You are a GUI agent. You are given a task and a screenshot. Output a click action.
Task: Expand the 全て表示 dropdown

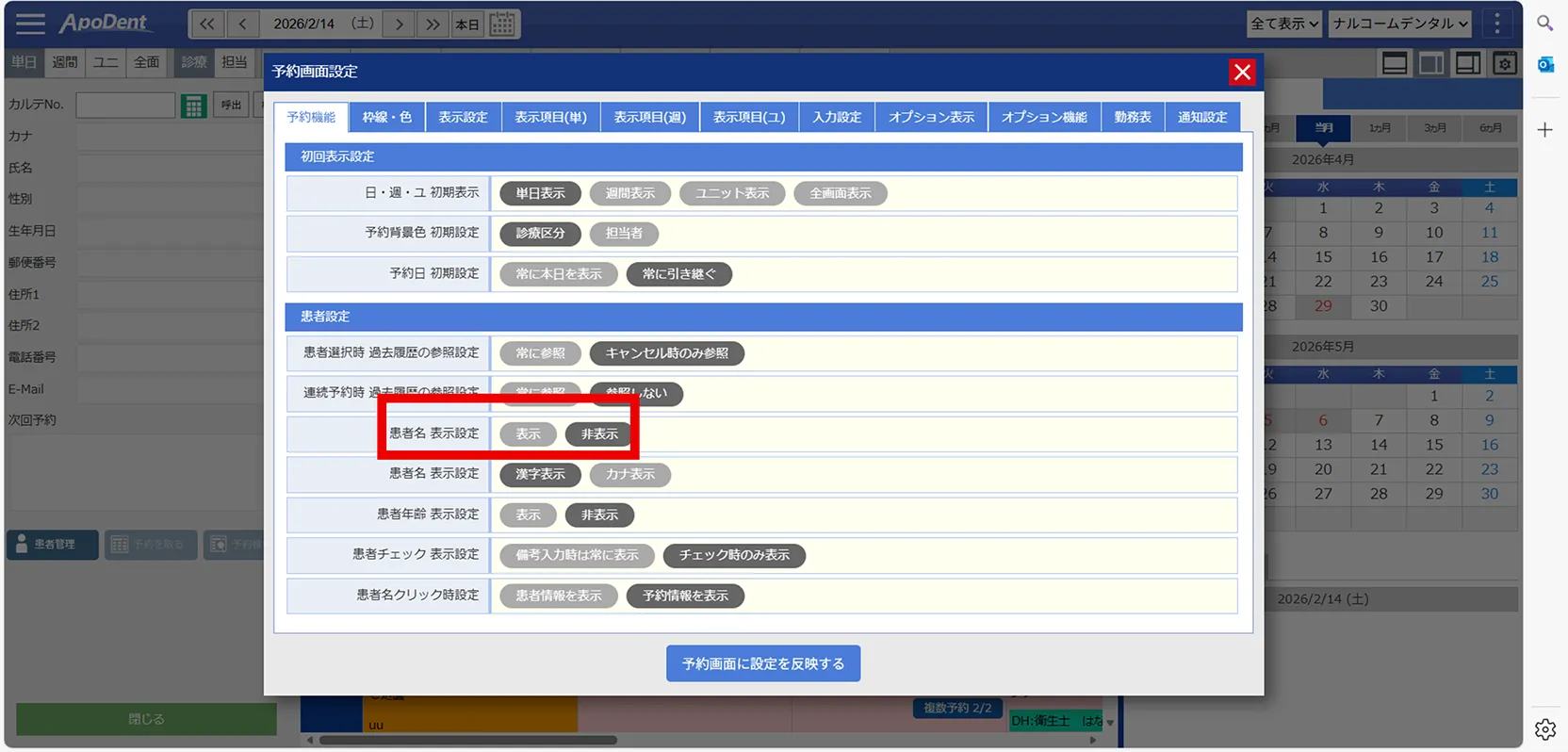point(1284,24)
